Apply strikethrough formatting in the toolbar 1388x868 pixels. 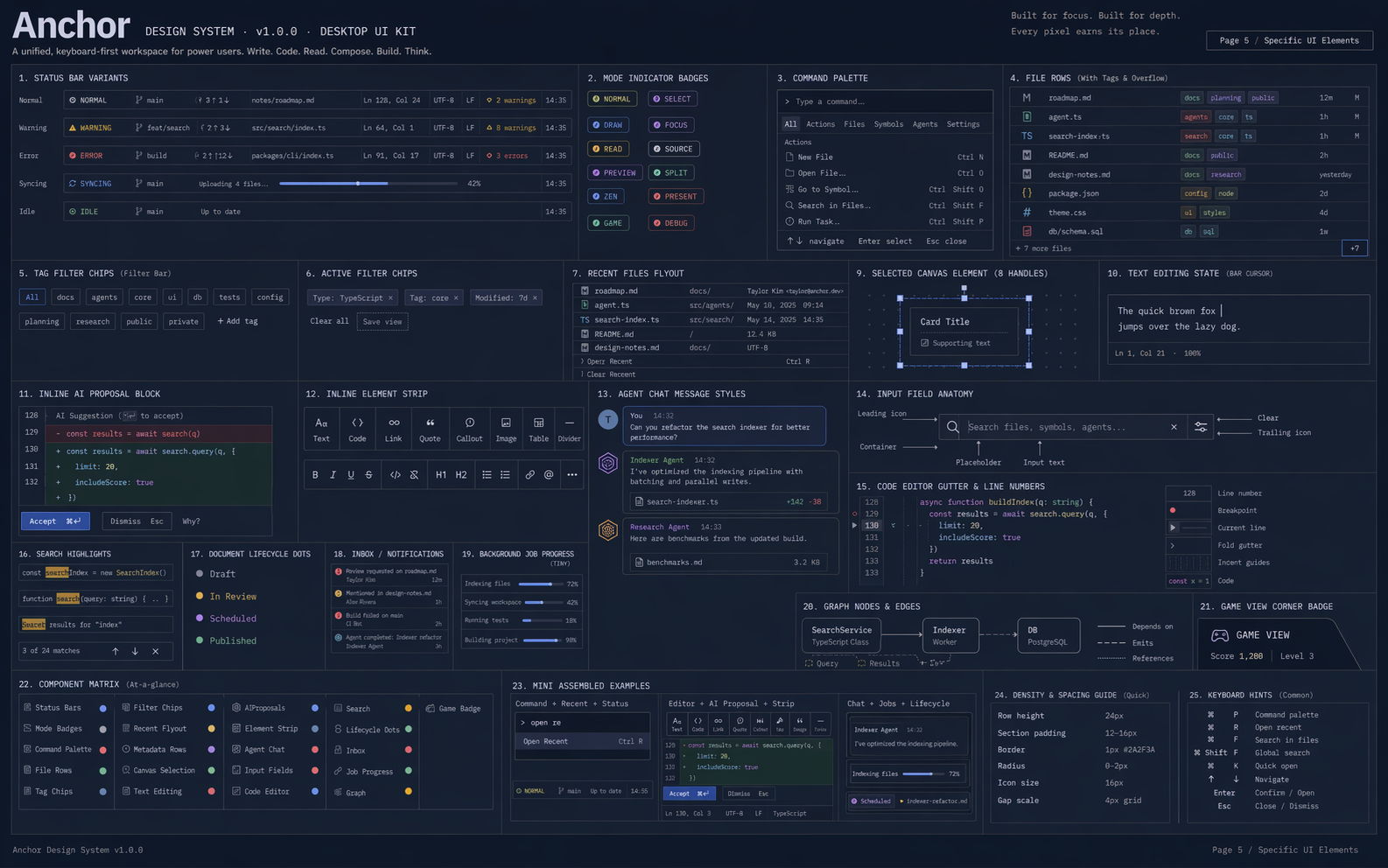pos(368,475)
